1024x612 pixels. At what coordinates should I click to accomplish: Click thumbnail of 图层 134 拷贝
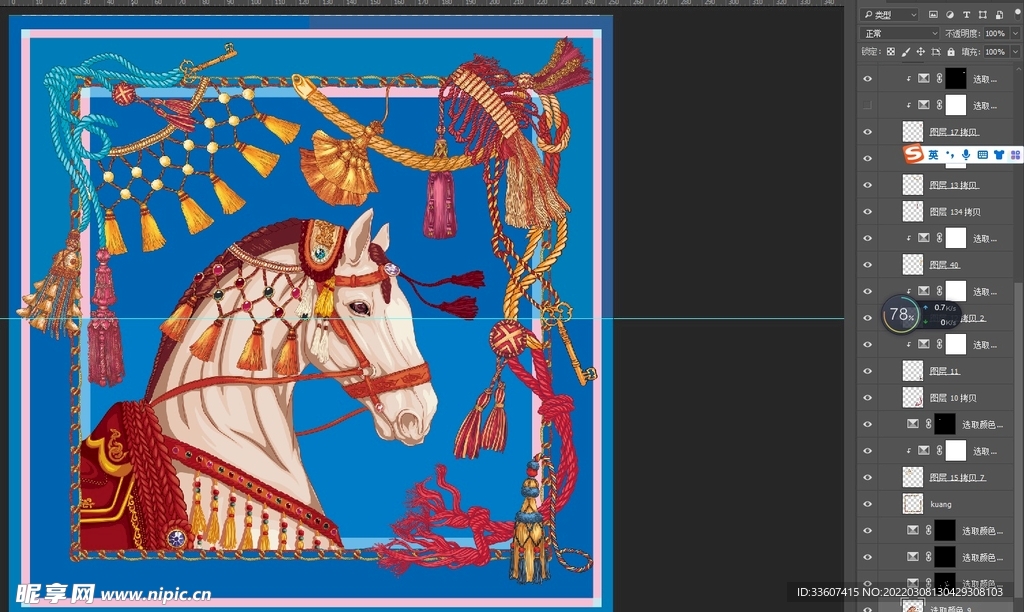click(x=912, y=212)
